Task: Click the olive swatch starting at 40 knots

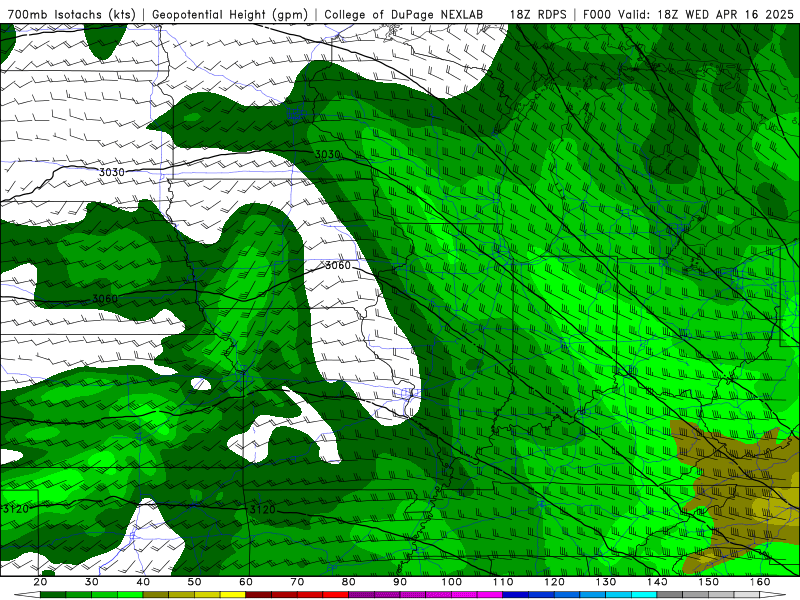Action: coord(156,594)
